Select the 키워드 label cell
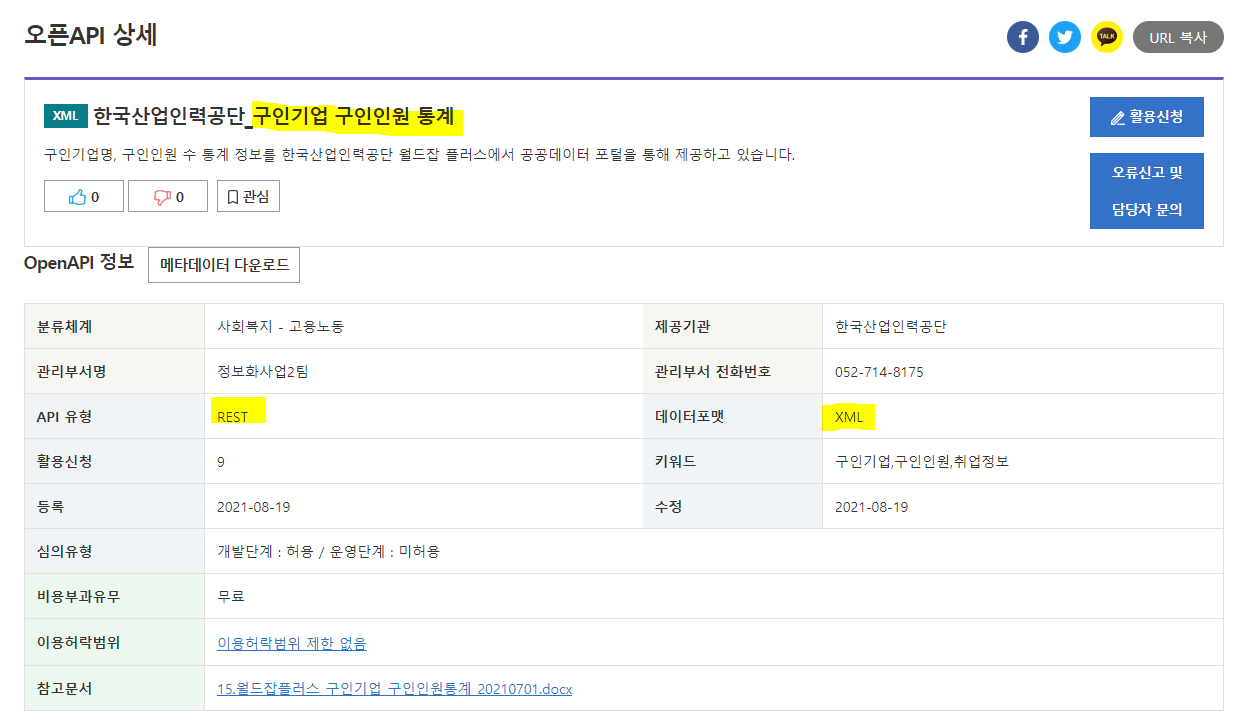 point(732,461)
